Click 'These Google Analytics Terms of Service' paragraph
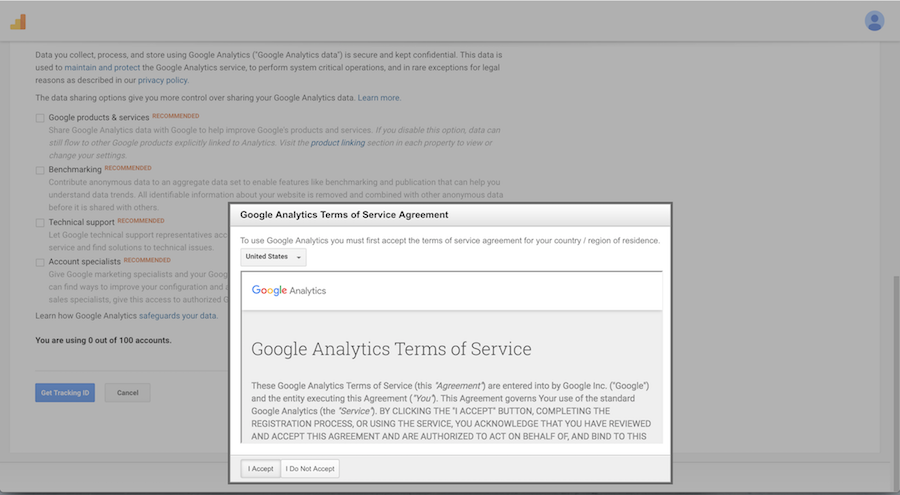Screen dimensions: 900x495 451,411
